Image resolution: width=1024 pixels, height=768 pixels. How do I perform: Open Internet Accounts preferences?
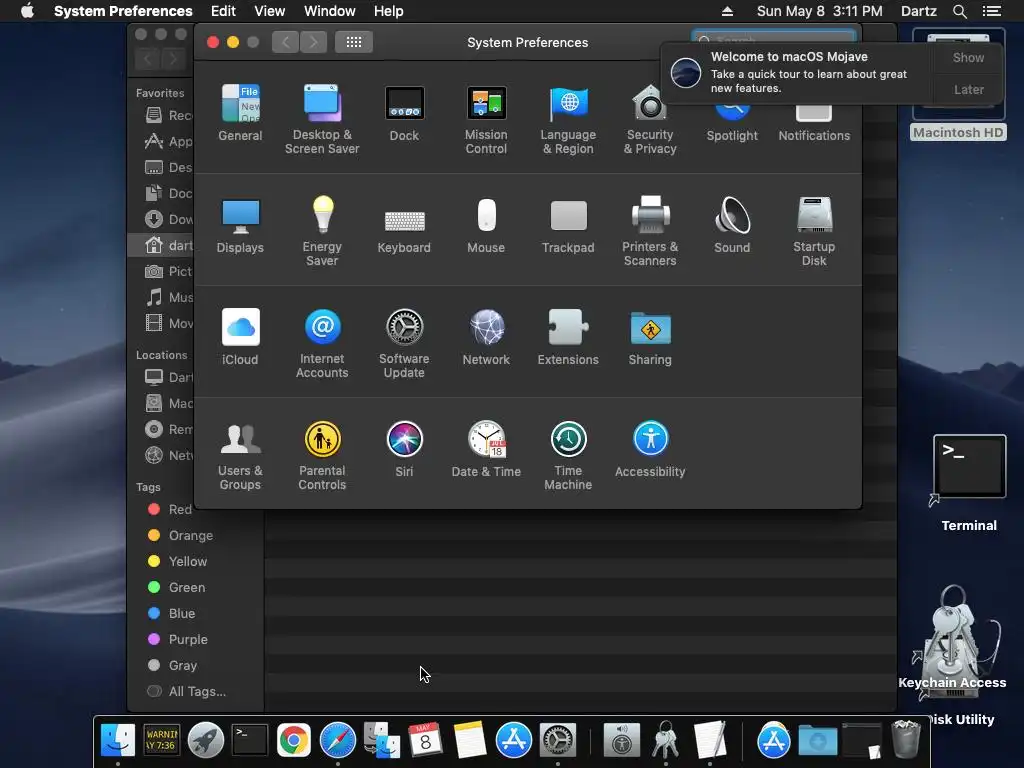322,344
